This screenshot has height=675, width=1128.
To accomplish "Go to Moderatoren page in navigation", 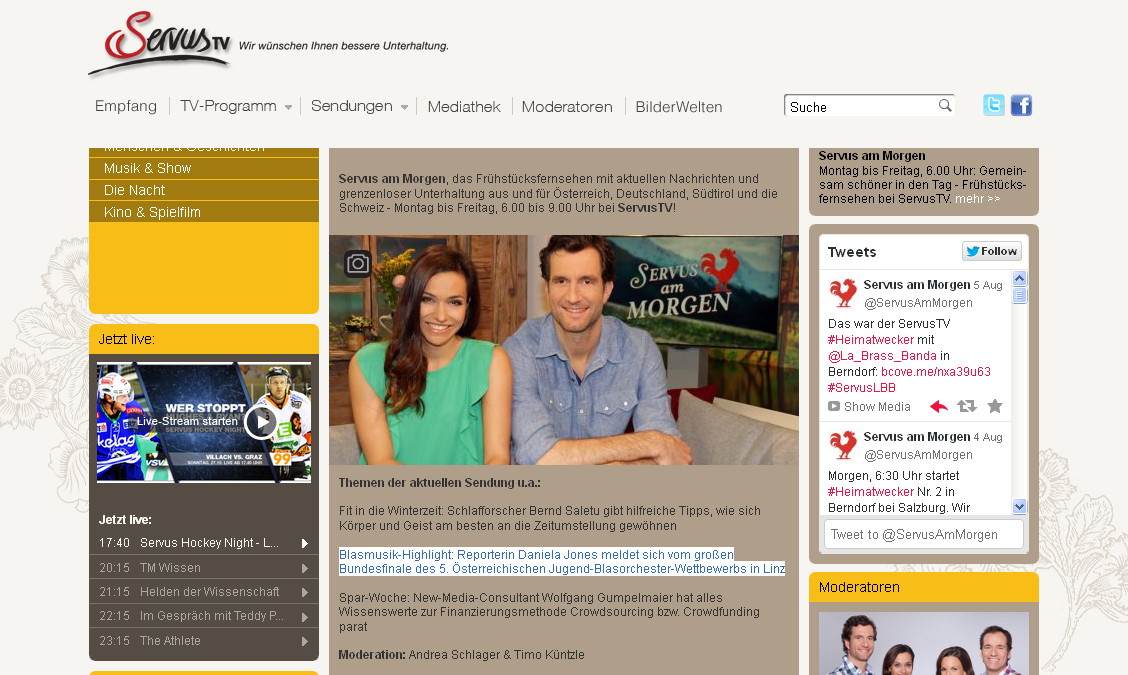I will (567, 107).
